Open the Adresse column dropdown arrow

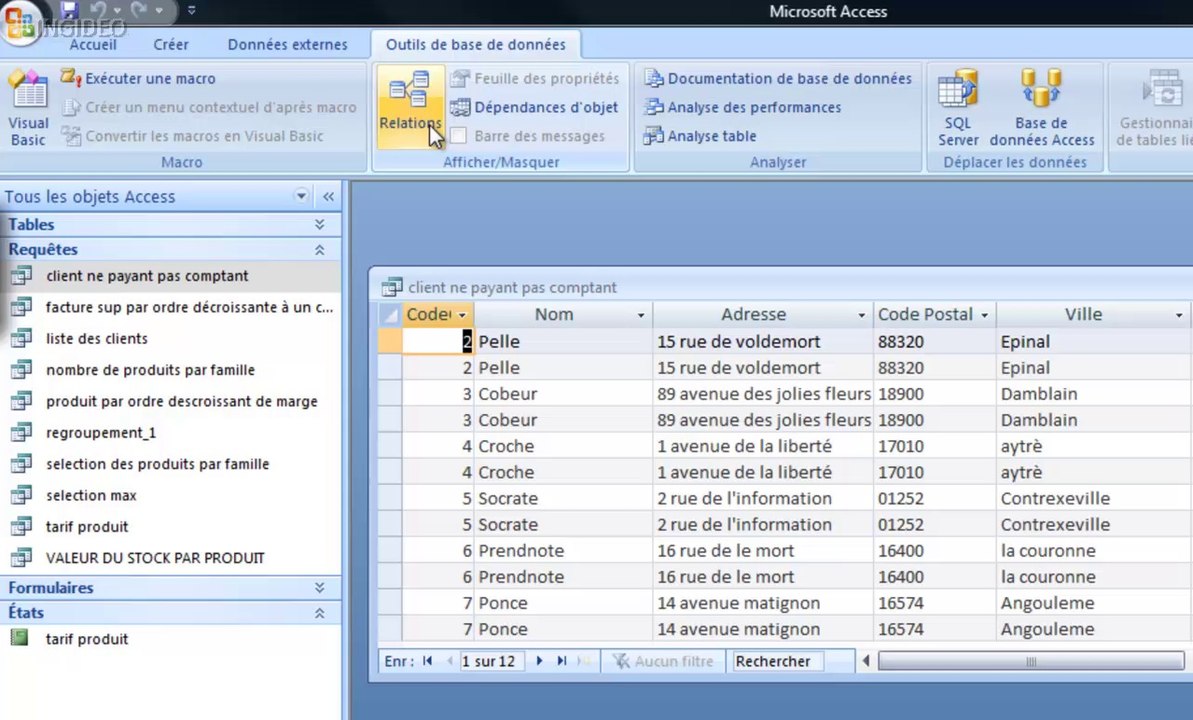click(x=861, y=315)
